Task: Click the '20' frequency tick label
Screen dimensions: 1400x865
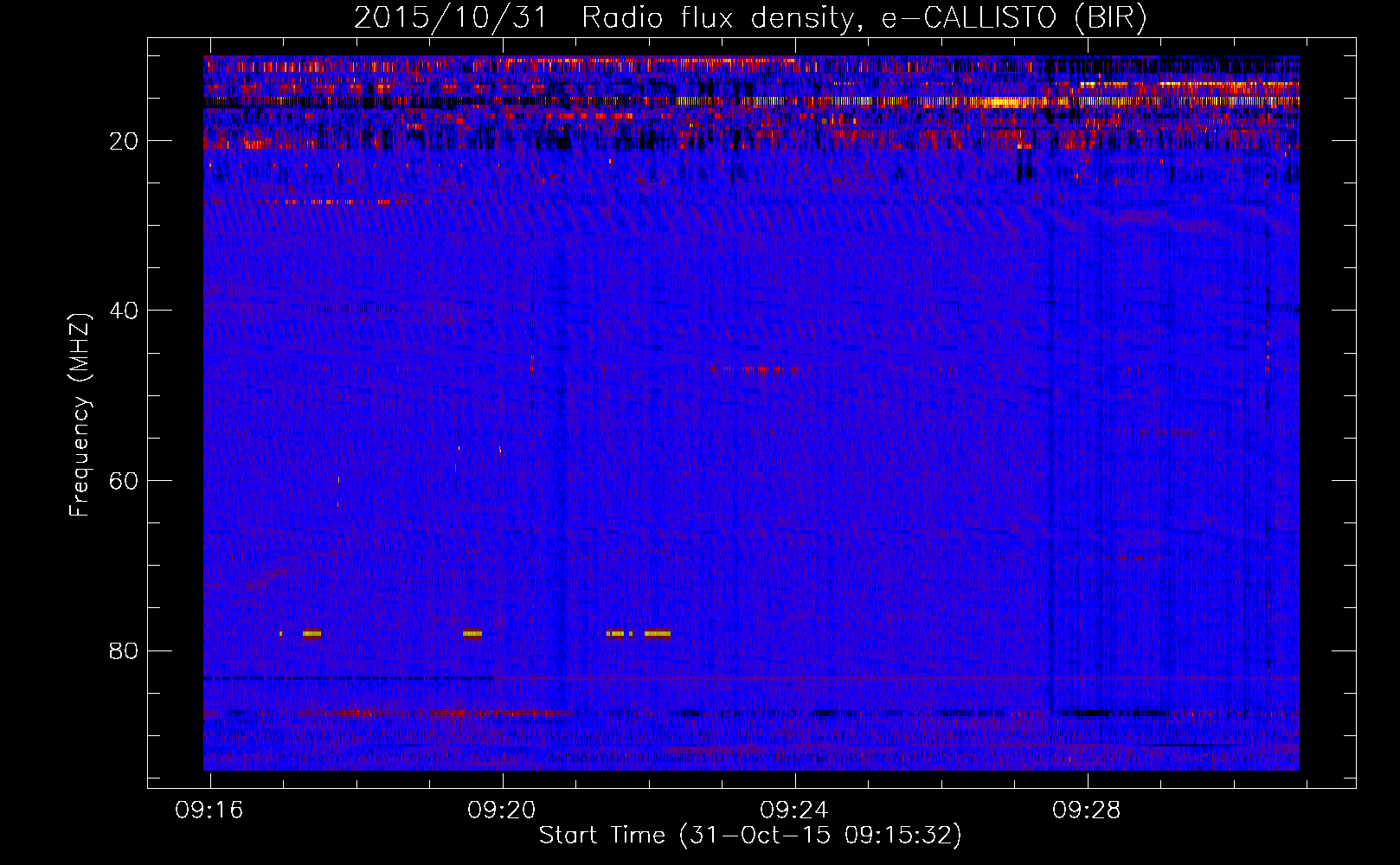Action: click(x=124, y=141)
